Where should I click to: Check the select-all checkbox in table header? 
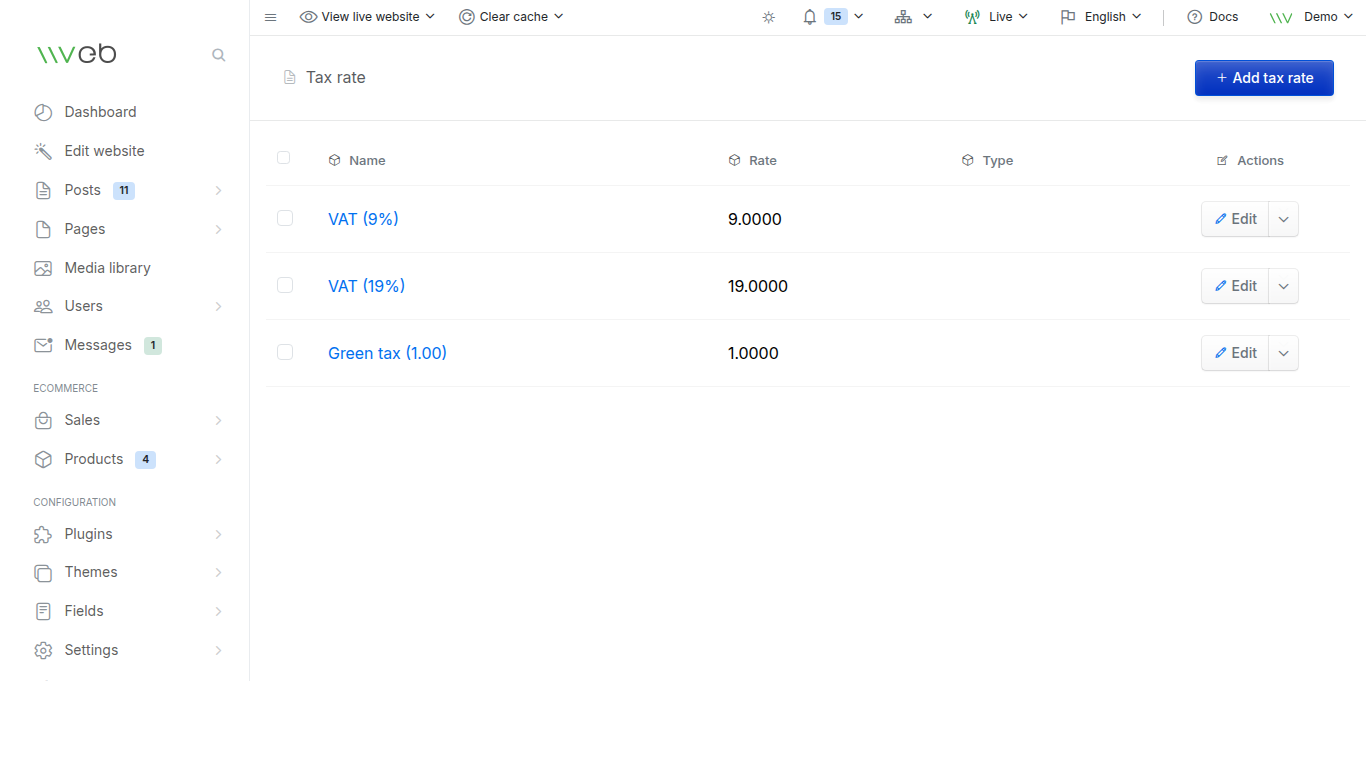point(284,158)
